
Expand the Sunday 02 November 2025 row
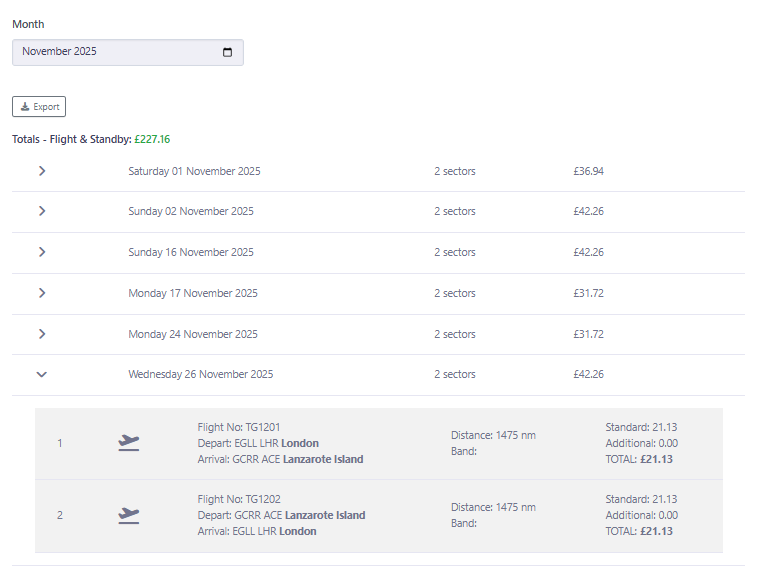coord(42,211)
